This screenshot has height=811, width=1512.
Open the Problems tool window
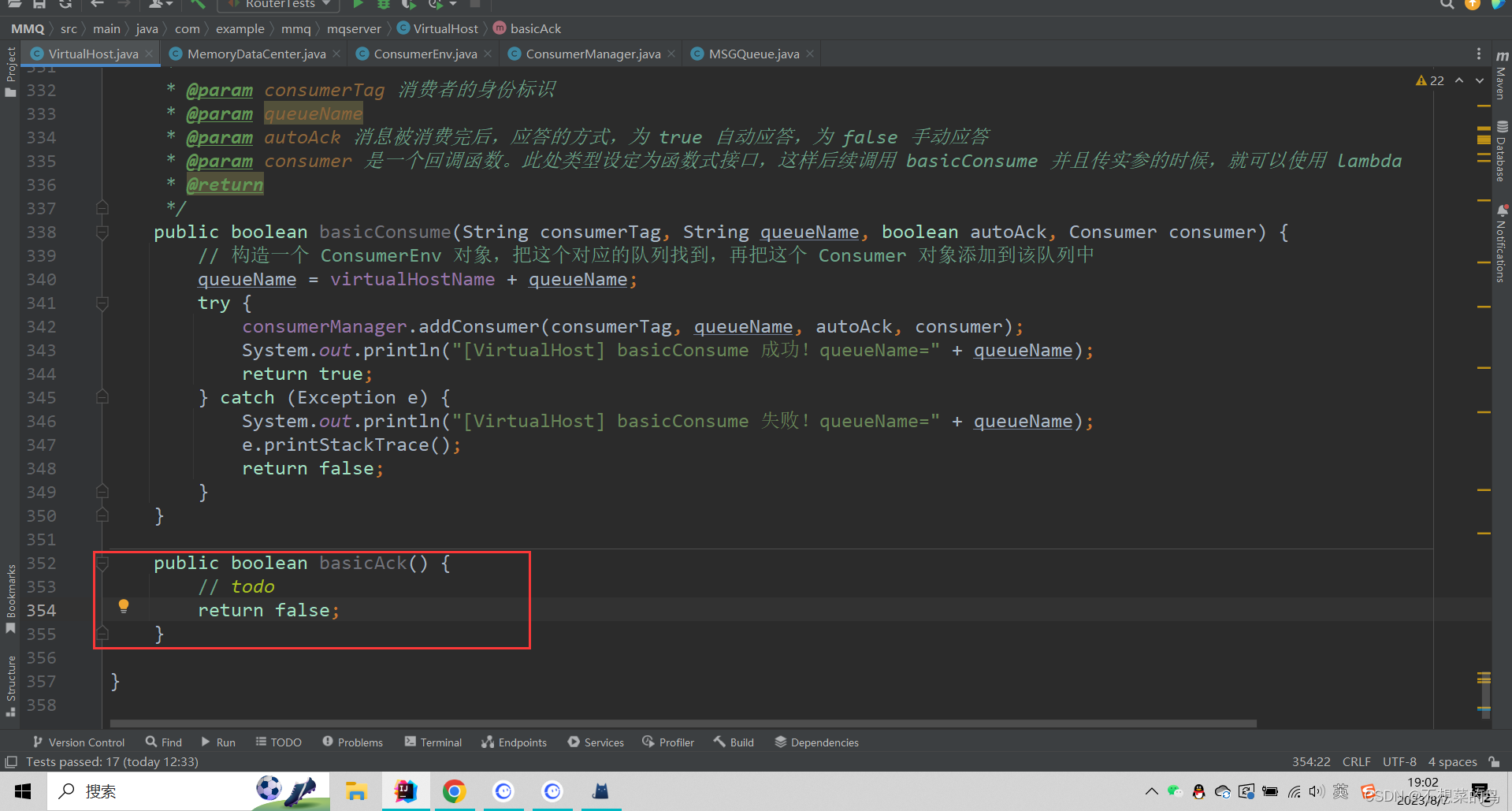[x=352, y=742]
